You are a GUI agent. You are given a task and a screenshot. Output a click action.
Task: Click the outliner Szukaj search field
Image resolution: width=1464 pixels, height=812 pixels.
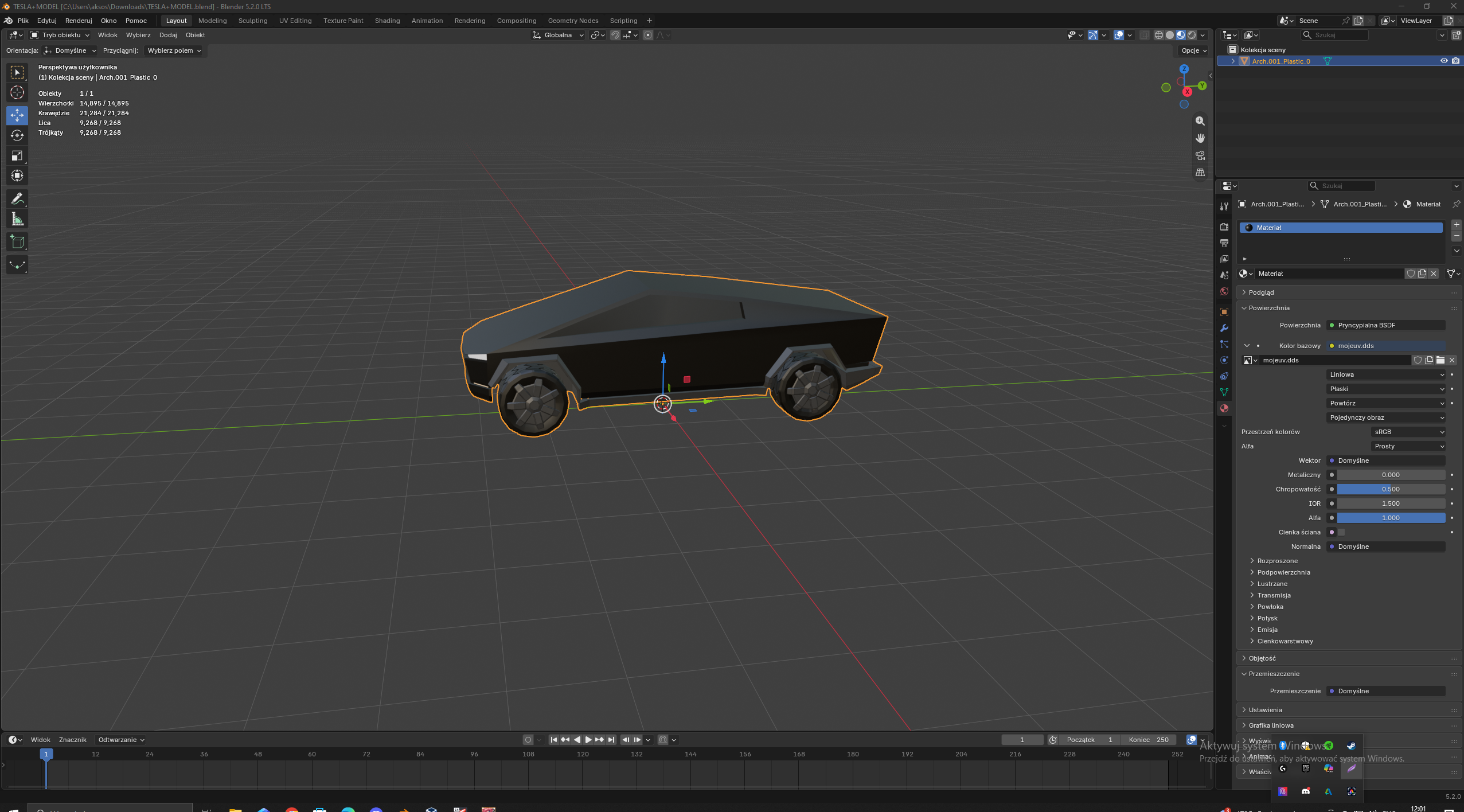click(1335, 35)
